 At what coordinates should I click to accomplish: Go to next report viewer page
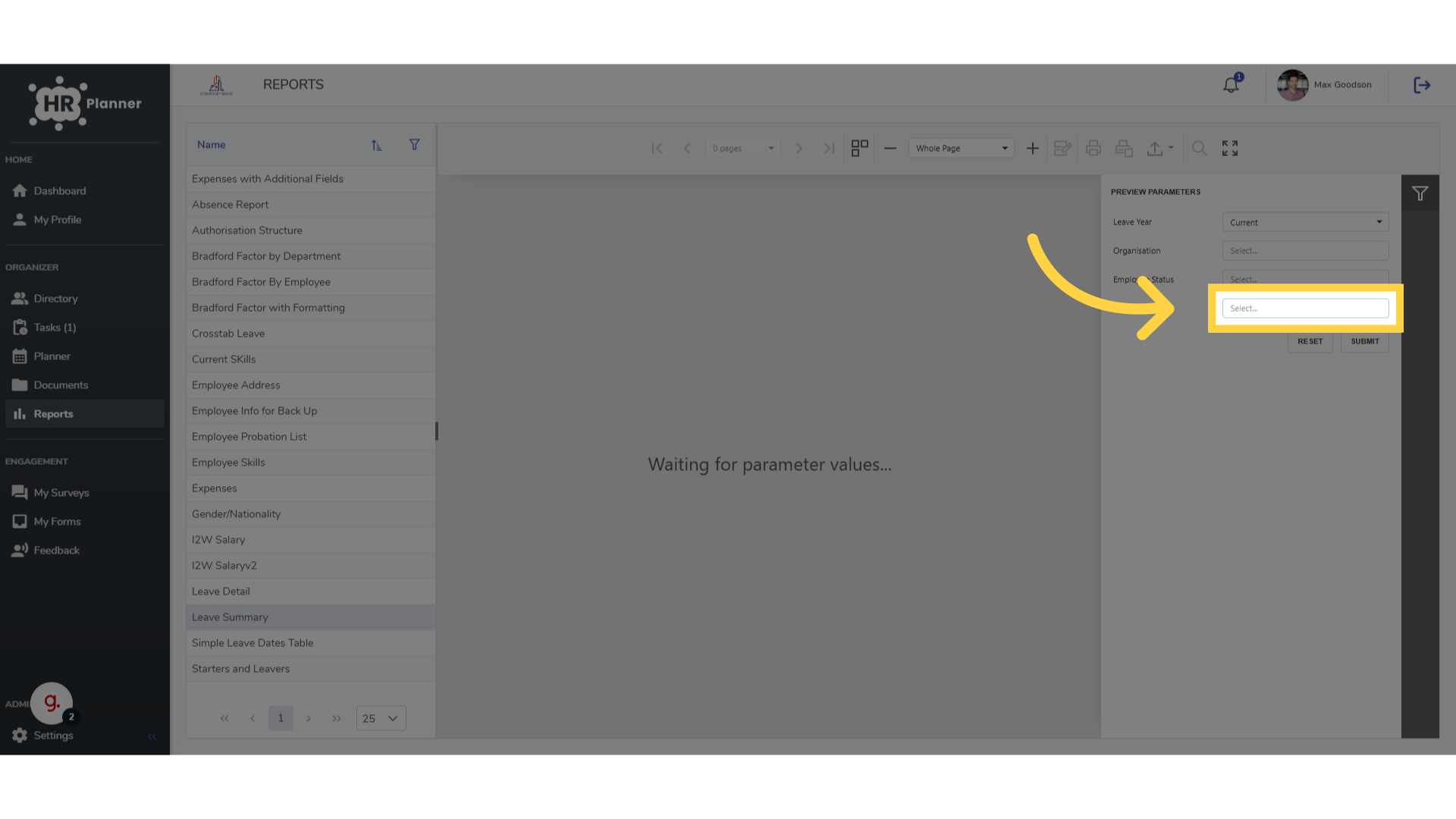coord(799,149)
